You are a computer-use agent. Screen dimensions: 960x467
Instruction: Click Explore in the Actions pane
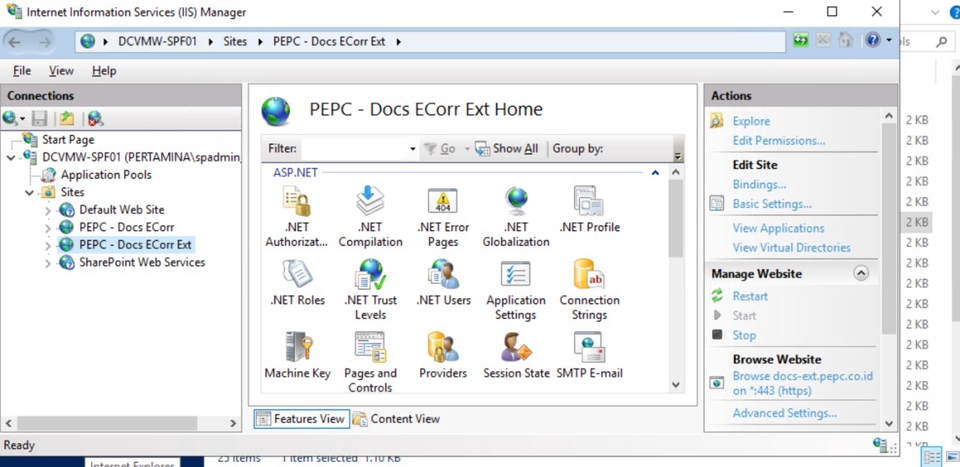(x=751, y=121)
